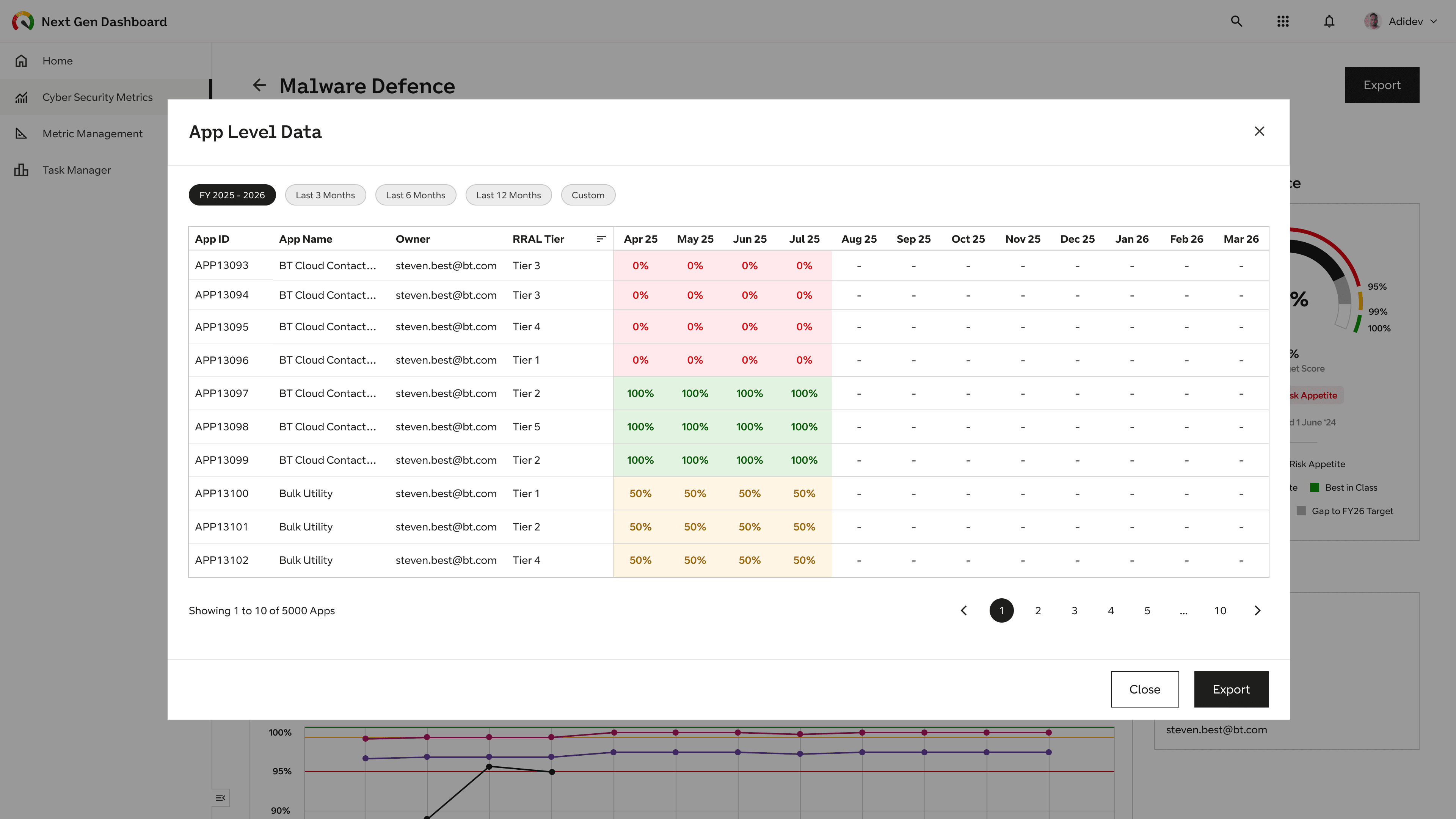This screenshot has height=819, width=1456.
Task: Open the apps grid menu icon
Action: click(1282, 22)
